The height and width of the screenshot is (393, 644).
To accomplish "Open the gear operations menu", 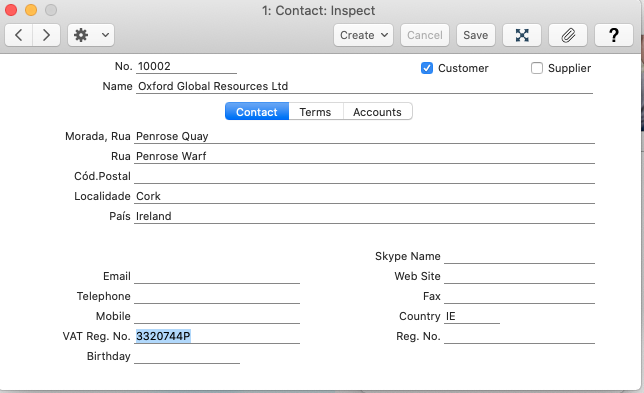I will click(81, 35).
